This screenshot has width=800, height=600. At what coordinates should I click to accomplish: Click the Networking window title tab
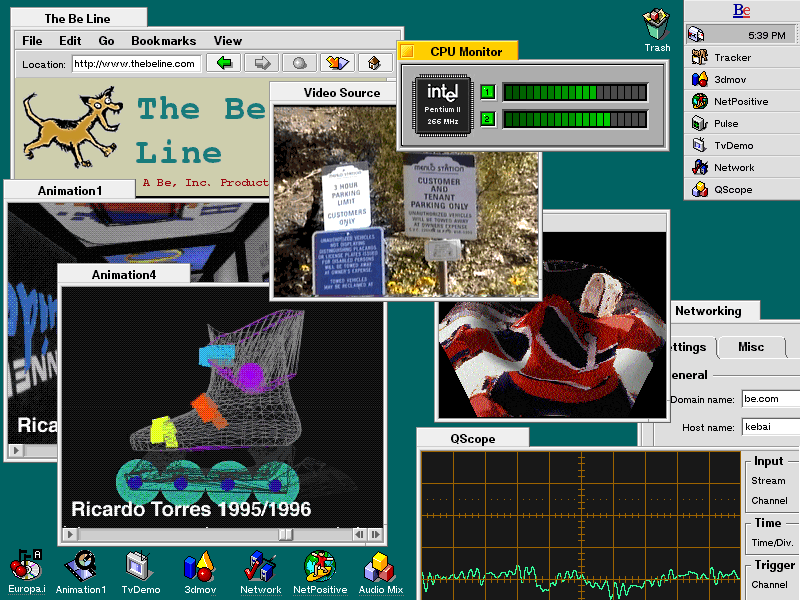(x=714, y=311)
